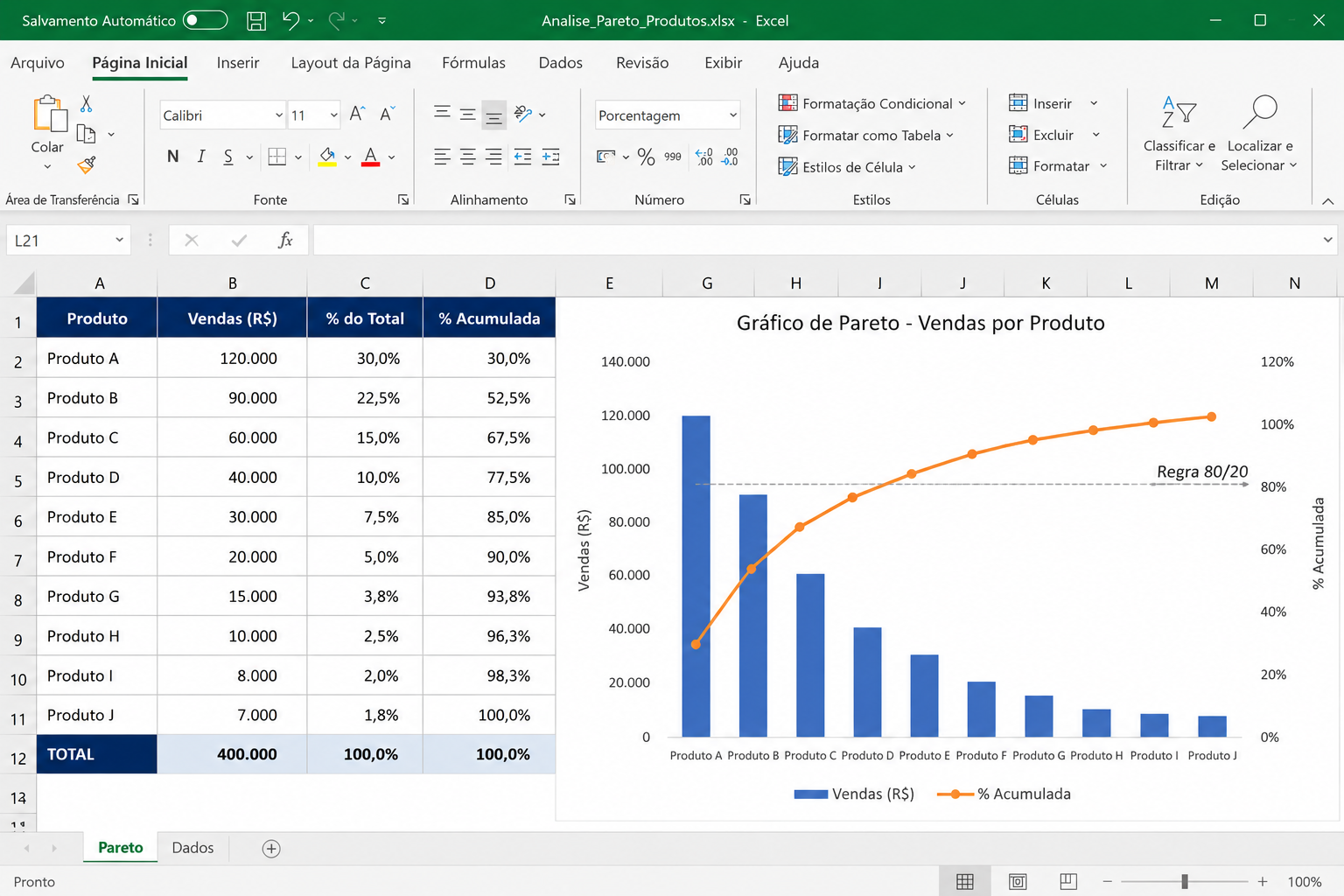Switch to Page Layout view icon
This screenshot has width=1344, height=896.
pos(1018,881)
